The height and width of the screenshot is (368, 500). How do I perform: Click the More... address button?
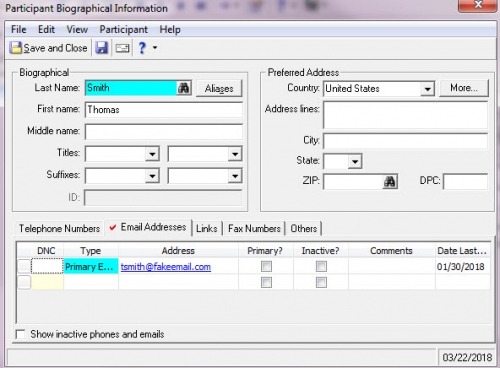coord(464,88)
